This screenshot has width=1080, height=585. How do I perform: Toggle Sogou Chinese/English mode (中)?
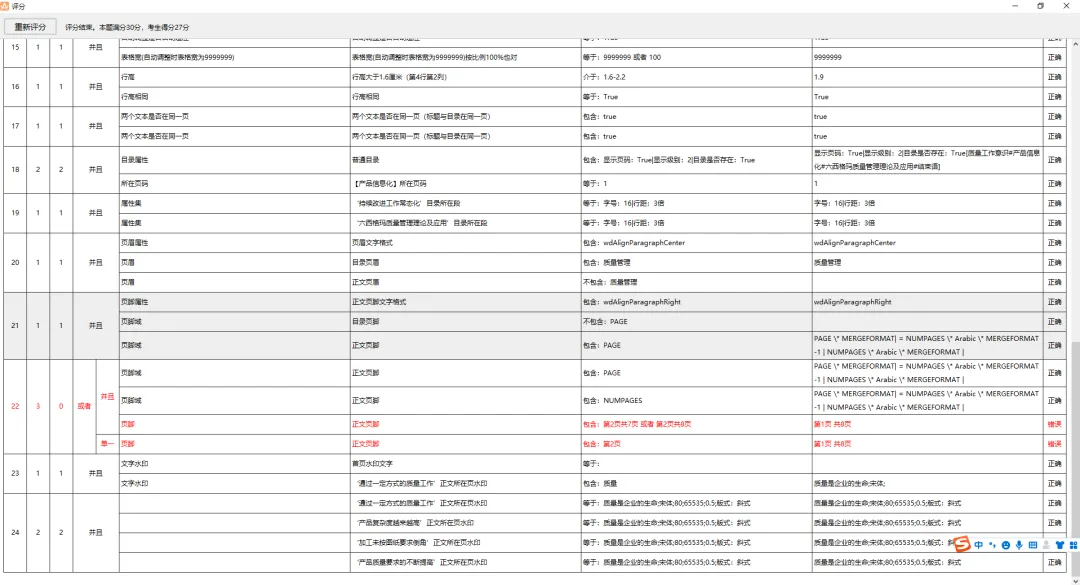pos(979,545)
